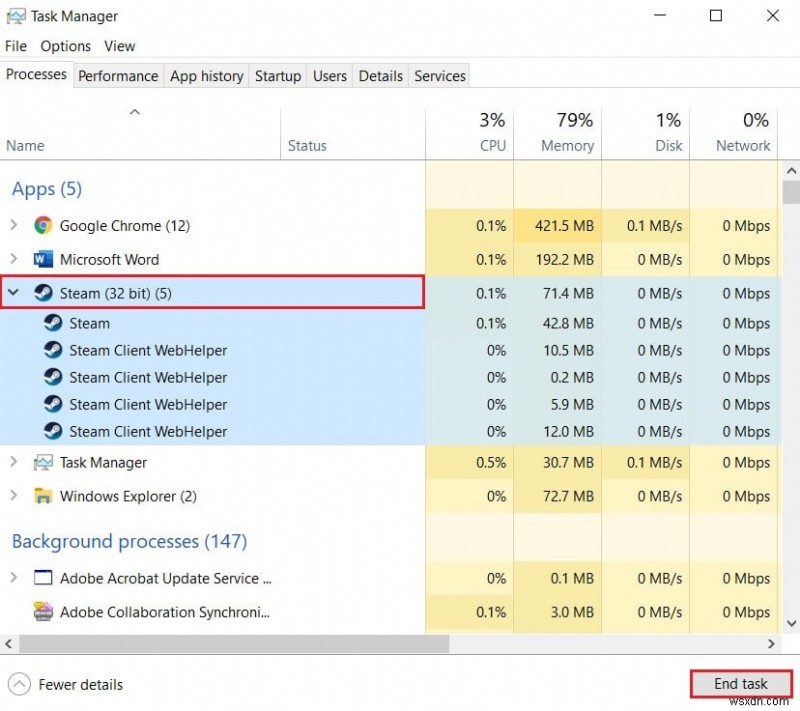800x711 pixels.
Task: Sort by the Status column header
Action: pos(353,134)
